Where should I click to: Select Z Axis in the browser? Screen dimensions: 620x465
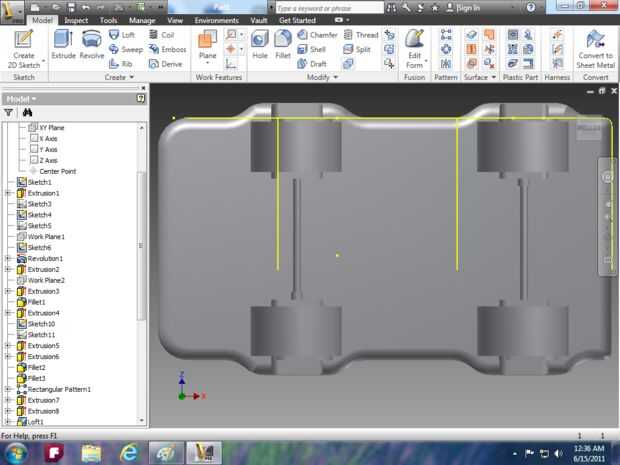pyautogui.click(x=44, y=160)
